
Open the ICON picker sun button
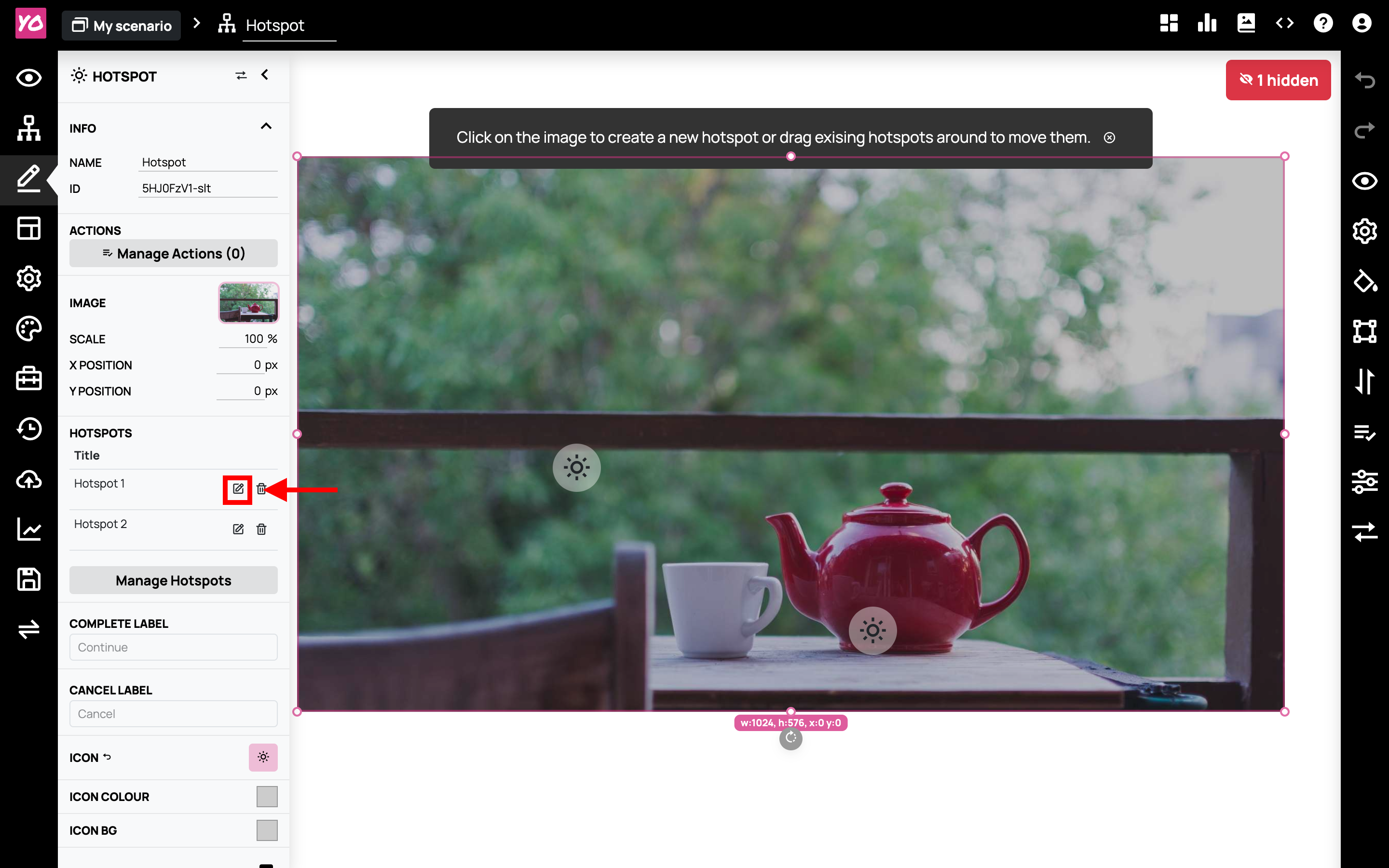click(263, 757)
